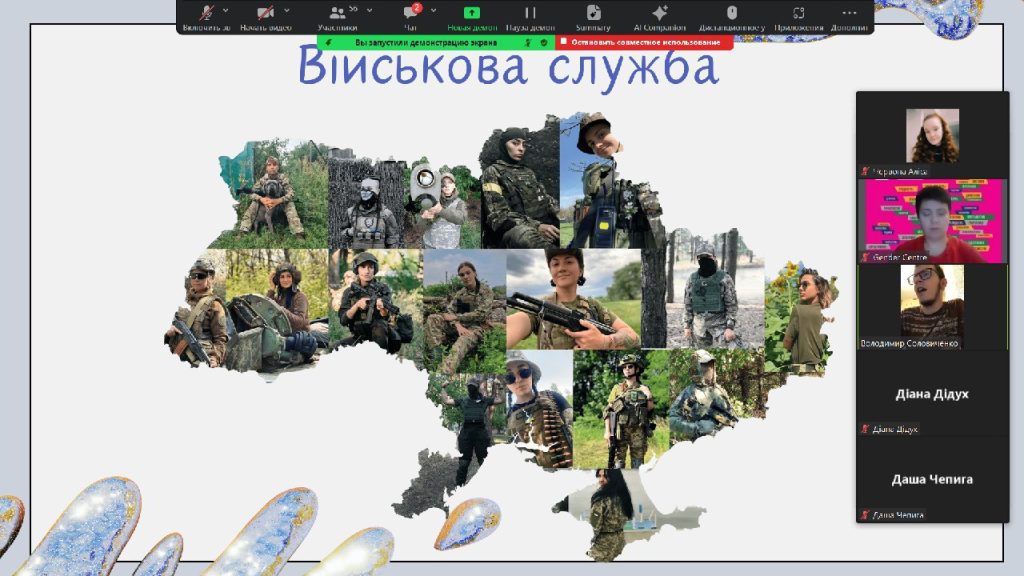Click the Володимир Соловиченко name label
The width and height of the screenshot is (1024, 576).
point(909,344)
